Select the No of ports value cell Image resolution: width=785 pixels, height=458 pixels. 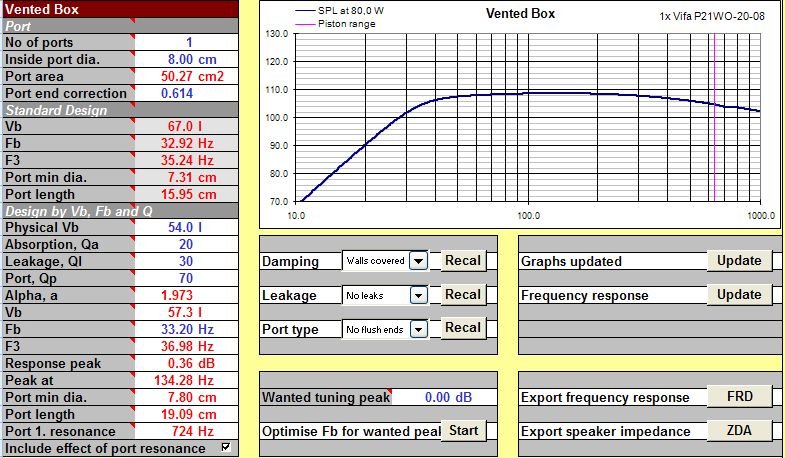point(188,42)
